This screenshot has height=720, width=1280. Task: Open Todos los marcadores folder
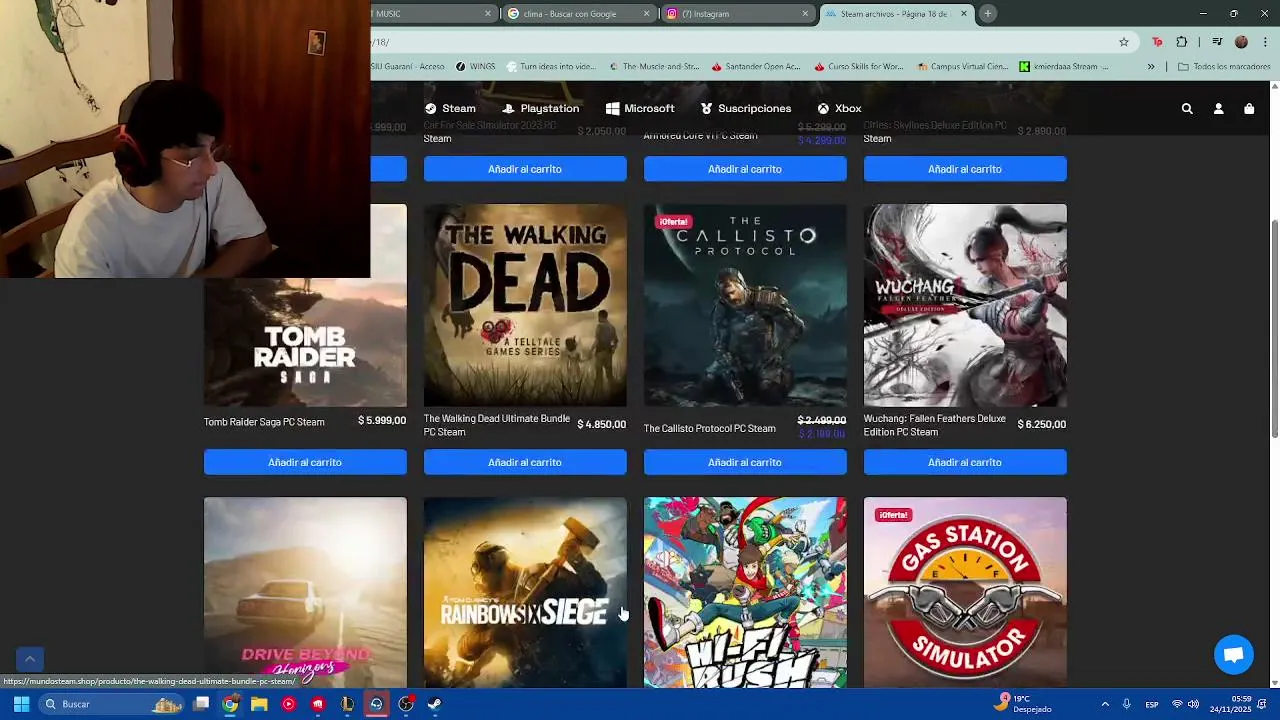(1224, 67)
